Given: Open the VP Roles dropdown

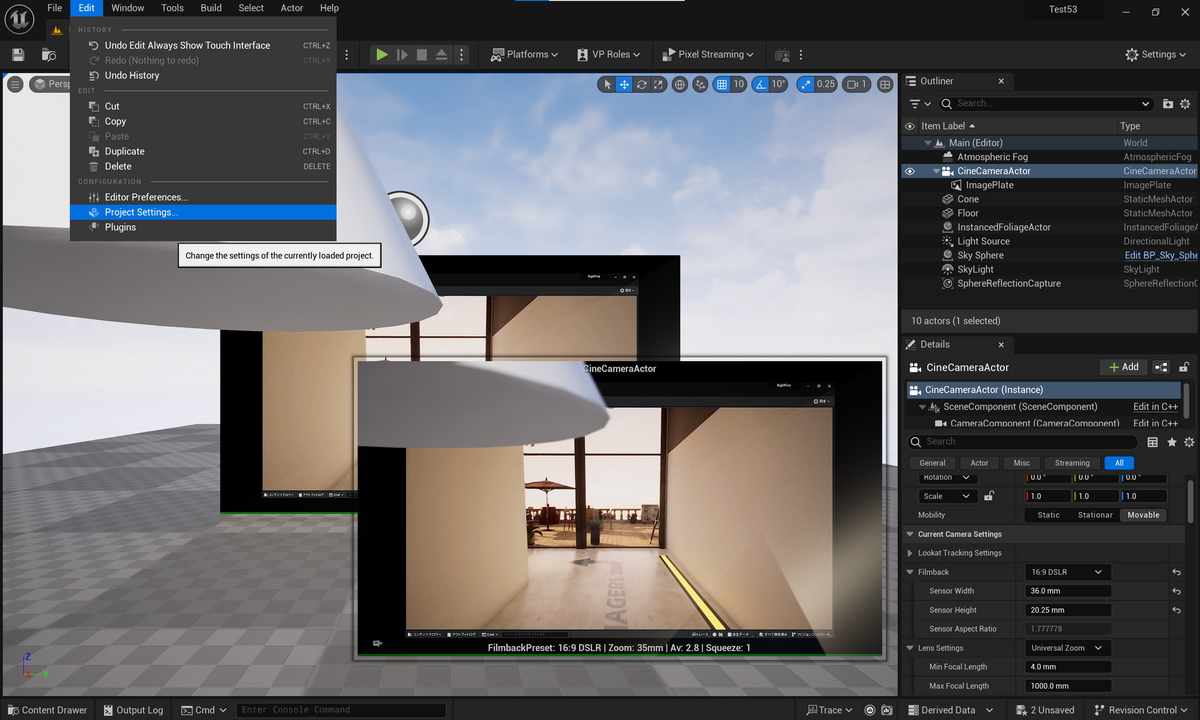Looking at the screenshot, I should pyautogui.click(x=609, y=54).
